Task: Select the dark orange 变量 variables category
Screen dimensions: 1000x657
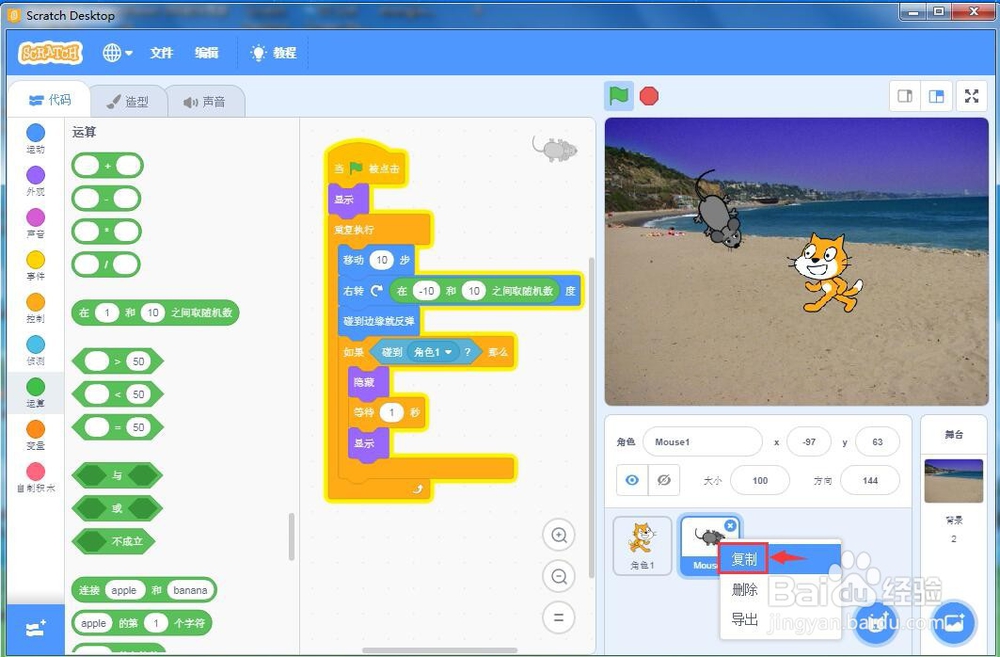Action: pyautogui.click(x=36, y=434)
